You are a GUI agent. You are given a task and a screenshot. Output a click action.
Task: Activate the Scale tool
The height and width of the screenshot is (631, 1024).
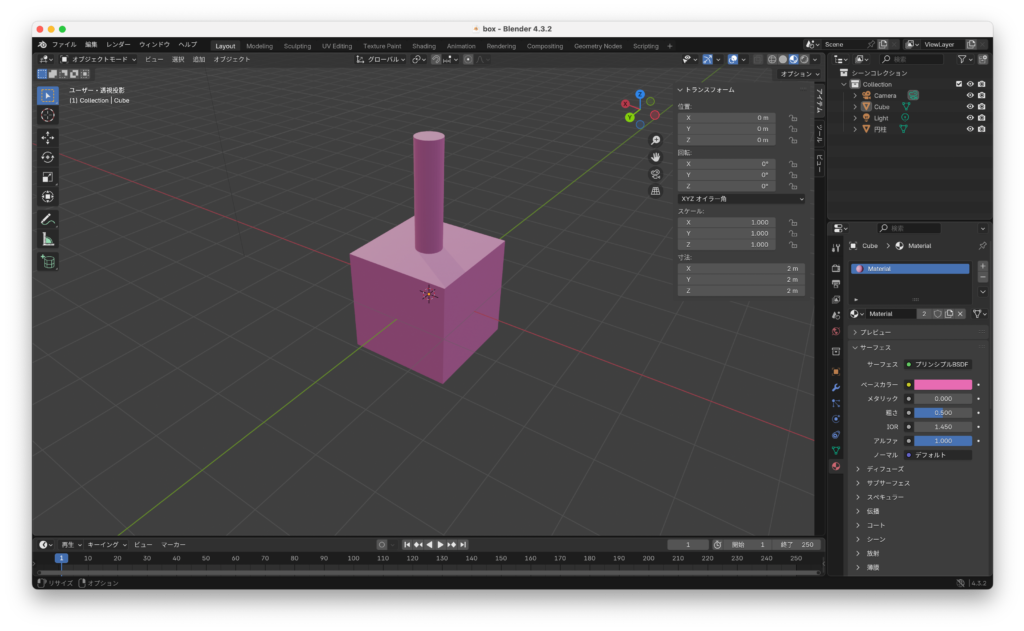tap(48, 177)
